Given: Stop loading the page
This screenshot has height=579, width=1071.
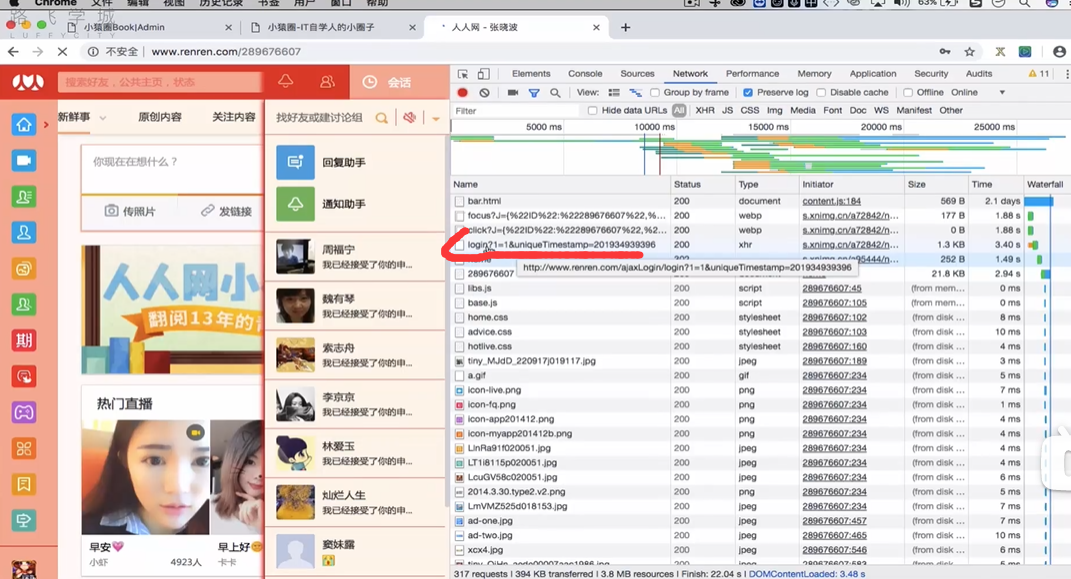Looking at the screenshot, I should tap(61, 51).
